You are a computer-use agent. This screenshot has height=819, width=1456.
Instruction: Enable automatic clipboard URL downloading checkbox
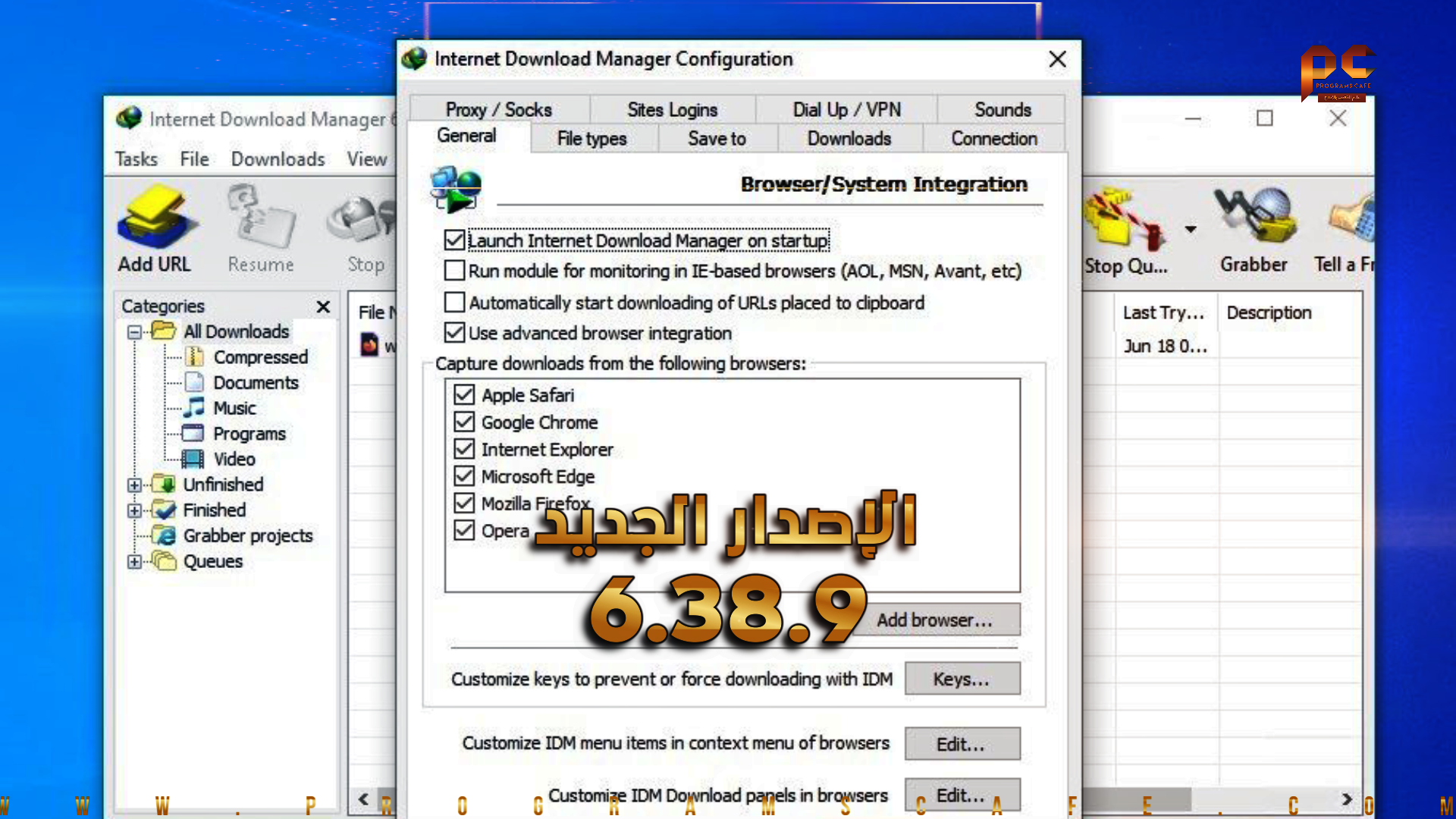click(x=454, y=303)
